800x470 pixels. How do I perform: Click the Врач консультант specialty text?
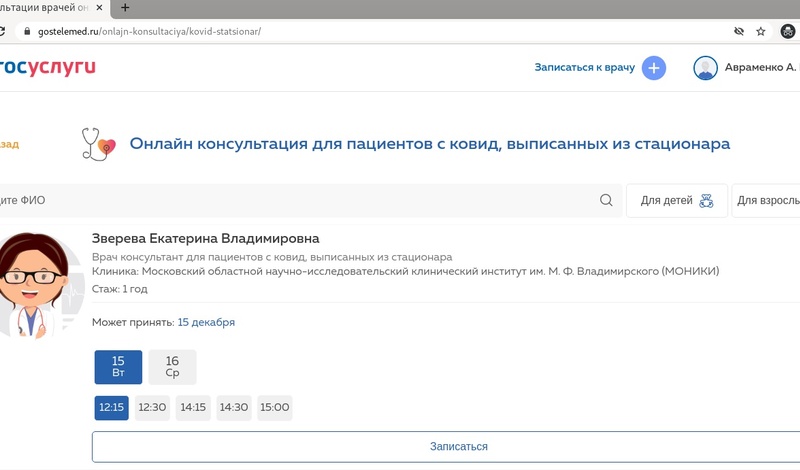(x=272, y=257)
